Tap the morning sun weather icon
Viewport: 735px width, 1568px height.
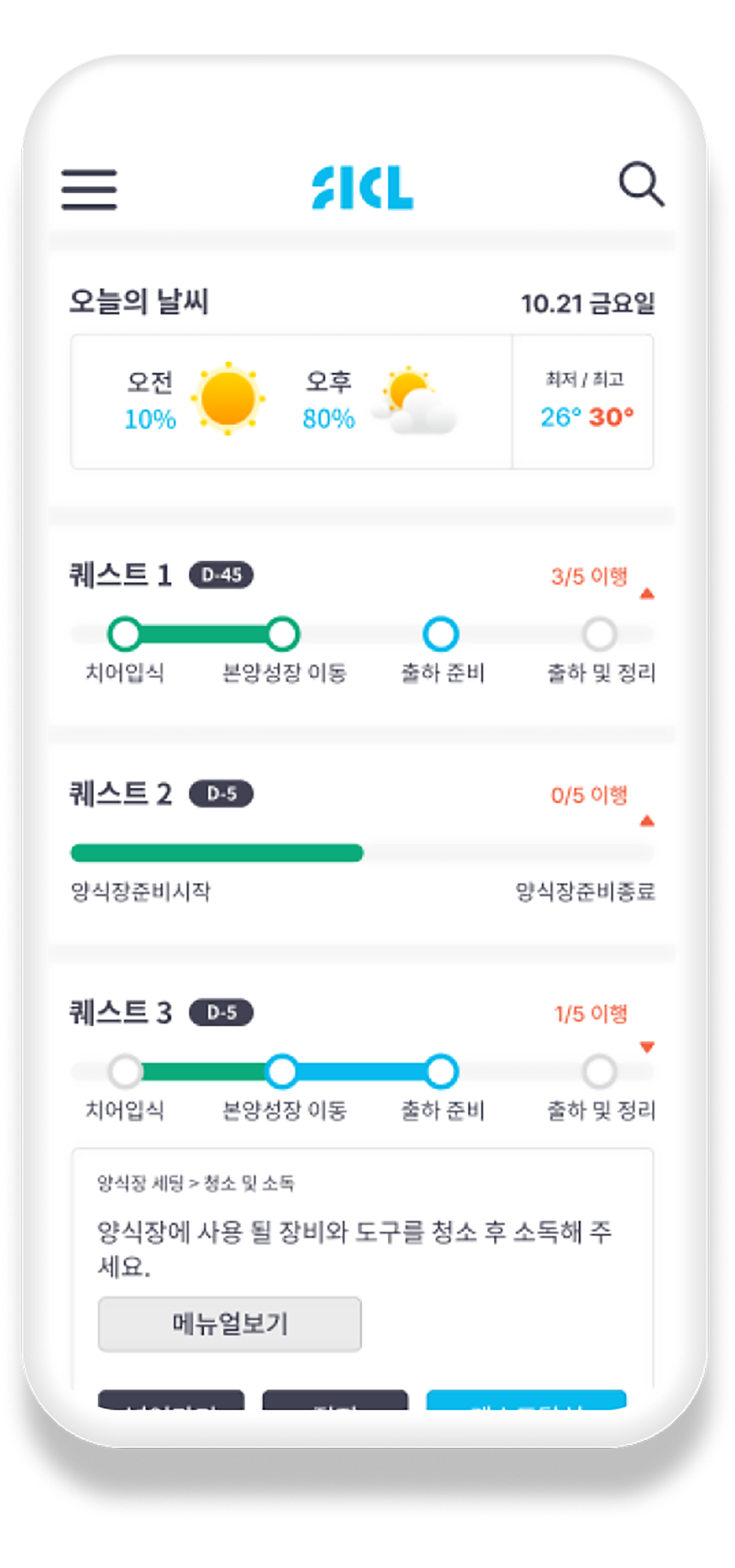[x=227, y=399]
